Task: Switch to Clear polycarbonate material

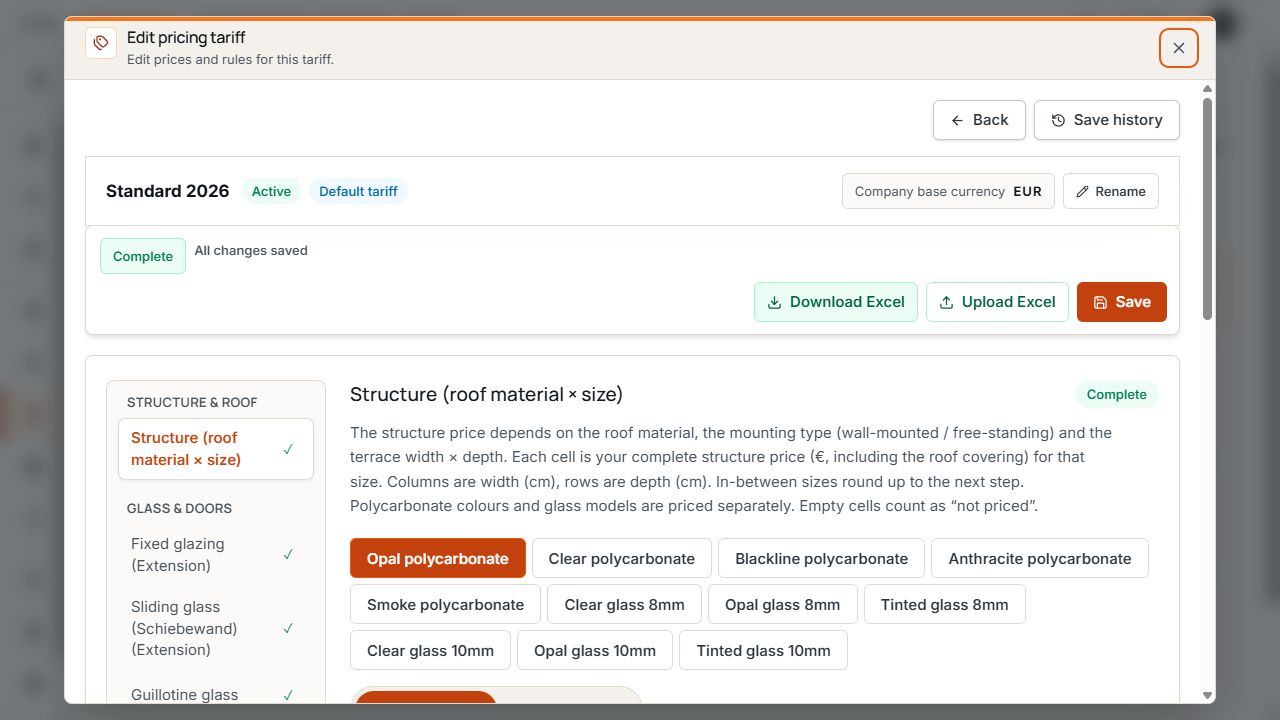Action: 621,558
